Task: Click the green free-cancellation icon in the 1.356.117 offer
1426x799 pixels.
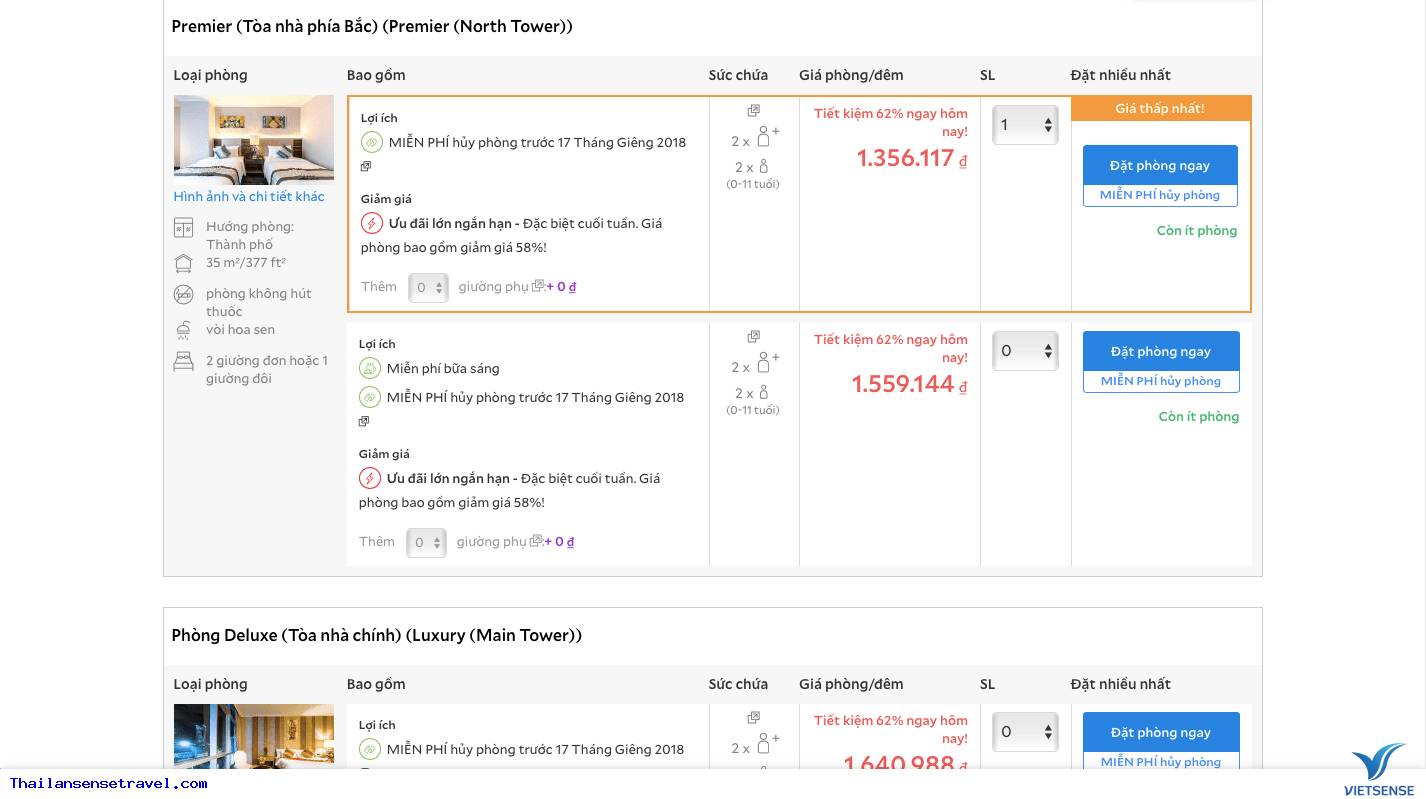Action: tap(372, 142)
